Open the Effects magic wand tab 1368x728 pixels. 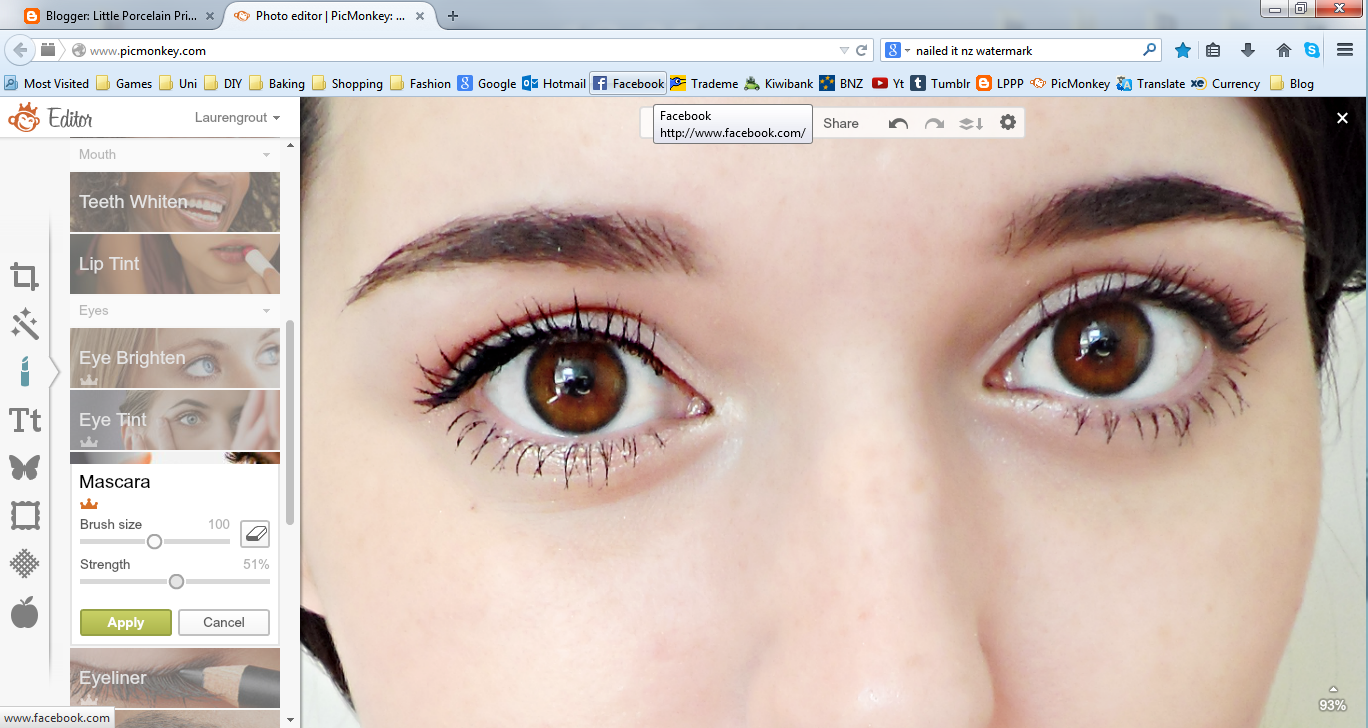tap(25, 324)
